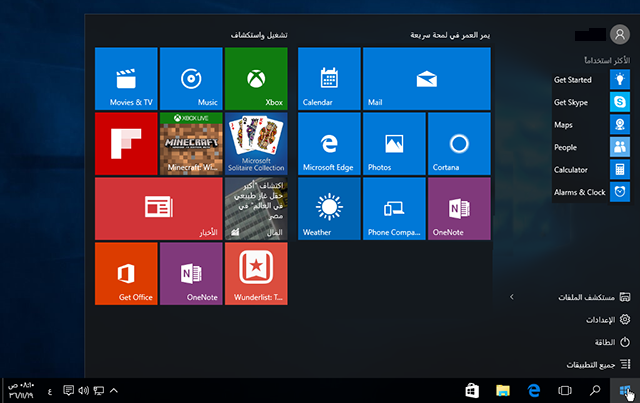This screenshot has width=640, height=403.
Task: Click 'يمر العمر في لمحة سريعة' group header
Action: [450, 35]
